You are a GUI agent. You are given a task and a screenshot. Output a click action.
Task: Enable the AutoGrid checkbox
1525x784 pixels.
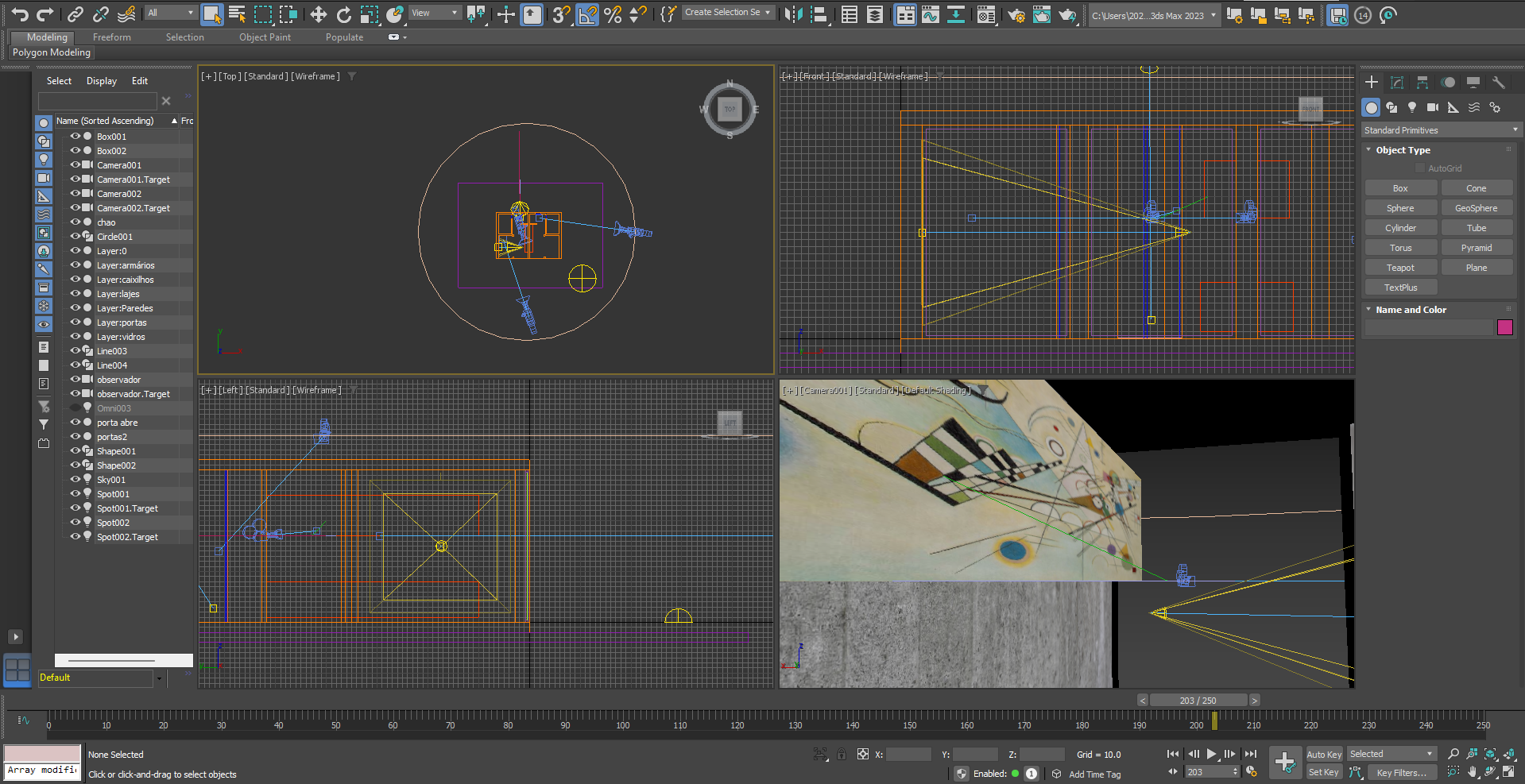(1420, 168)
